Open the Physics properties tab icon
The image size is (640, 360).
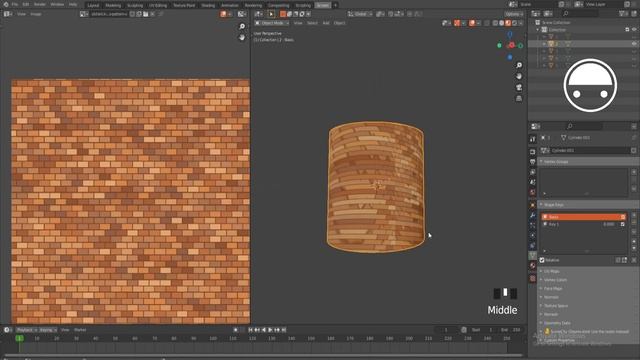coord(533,236)
